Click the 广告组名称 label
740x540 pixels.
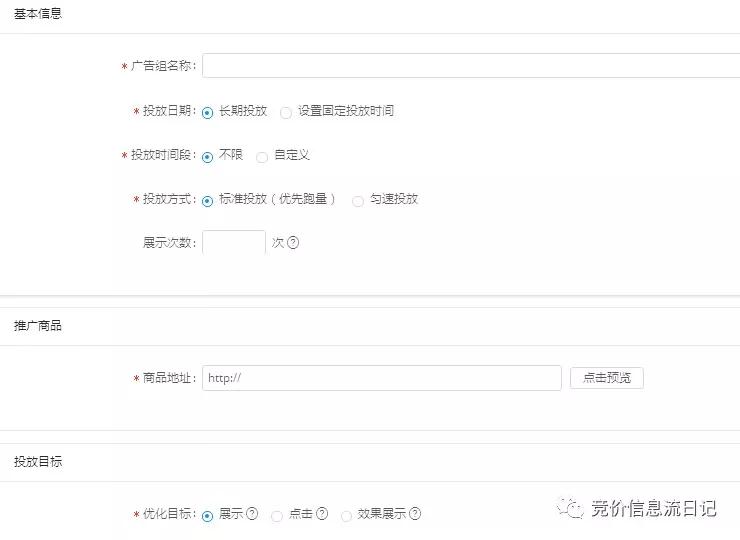[x=163, y=66]
